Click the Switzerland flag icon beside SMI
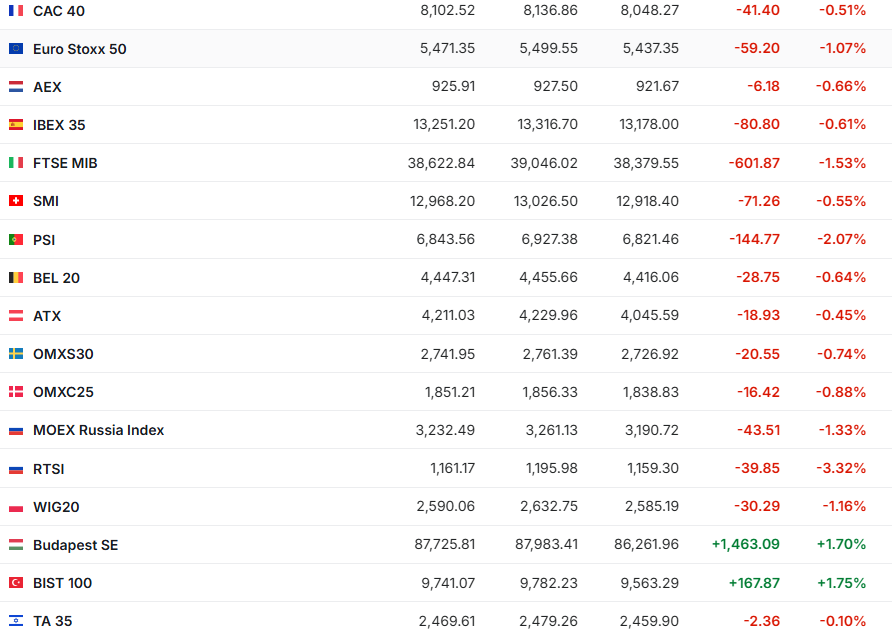The width and height of the screenshot is (892, 635). [x=16, y=201]
